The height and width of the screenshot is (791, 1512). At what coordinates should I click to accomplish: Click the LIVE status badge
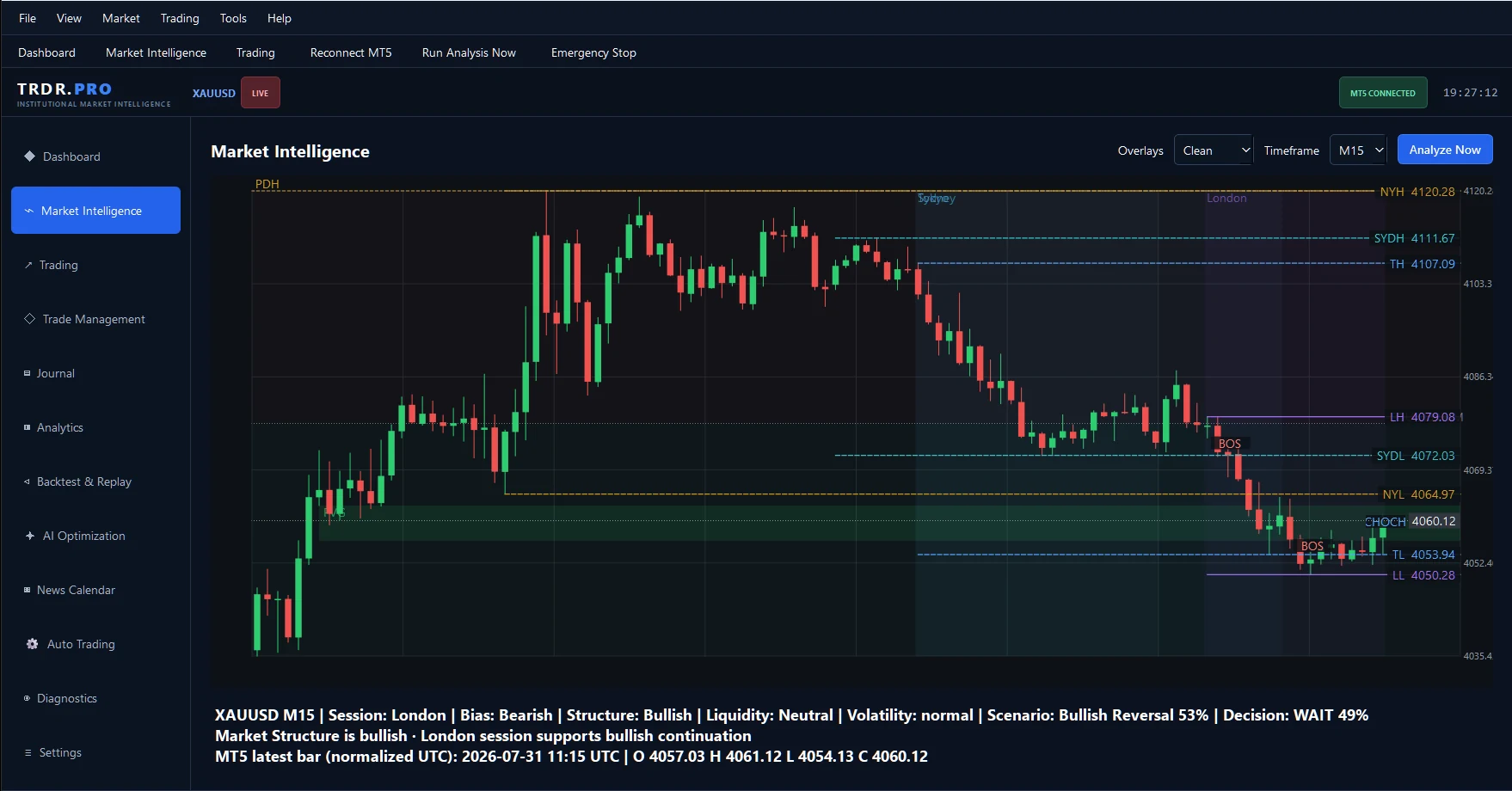tap(261, 93)
